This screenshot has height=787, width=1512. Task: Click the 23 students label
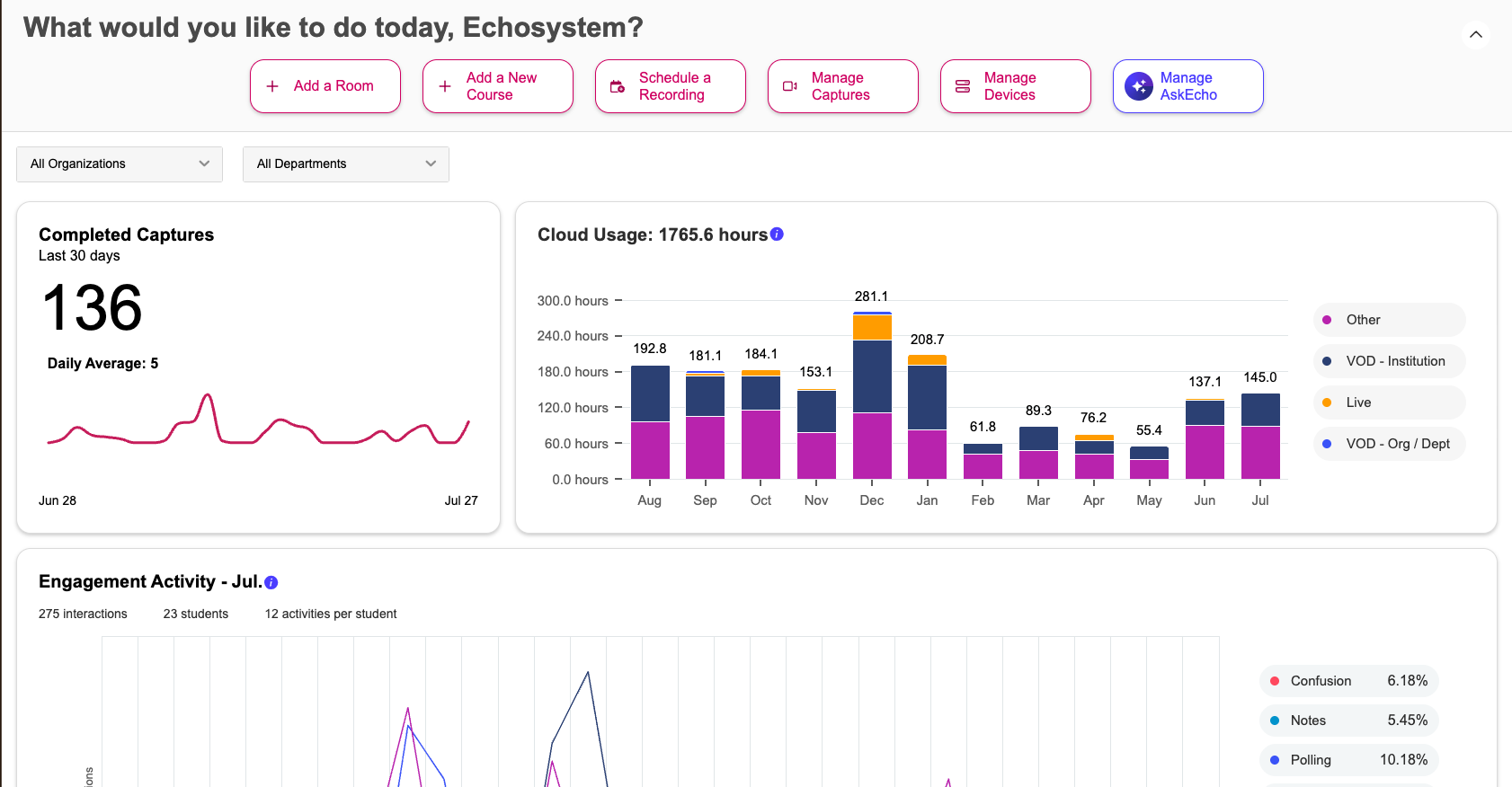tap(196, 615)
